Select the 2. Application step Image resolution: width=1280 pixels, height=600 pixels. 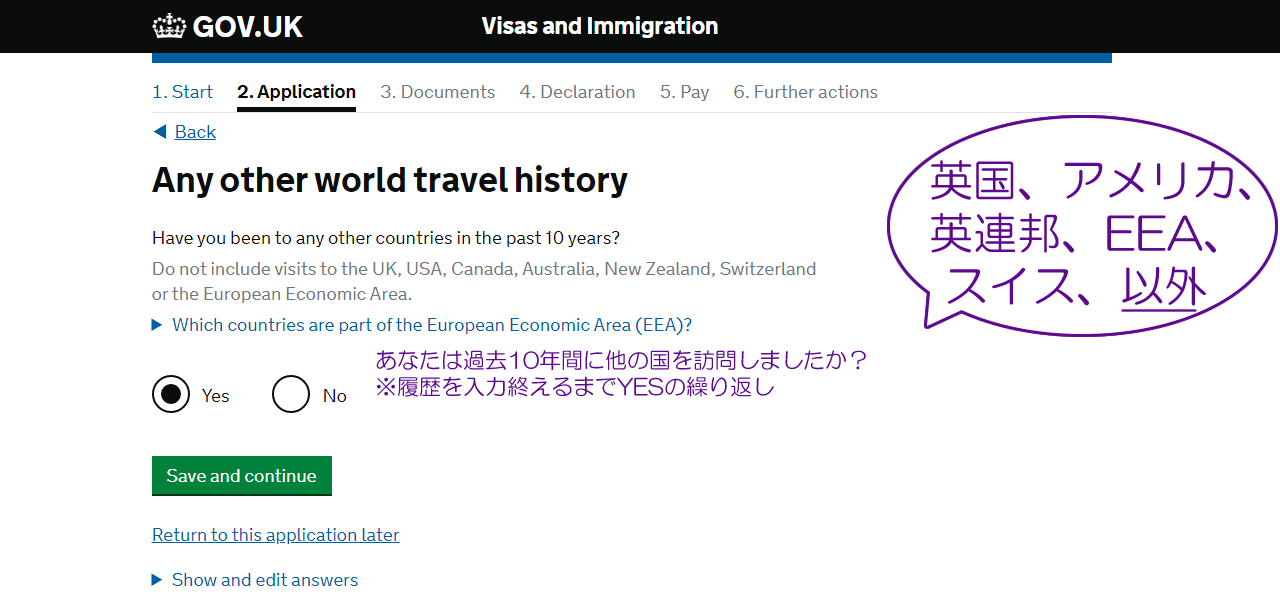coord(296,92)
